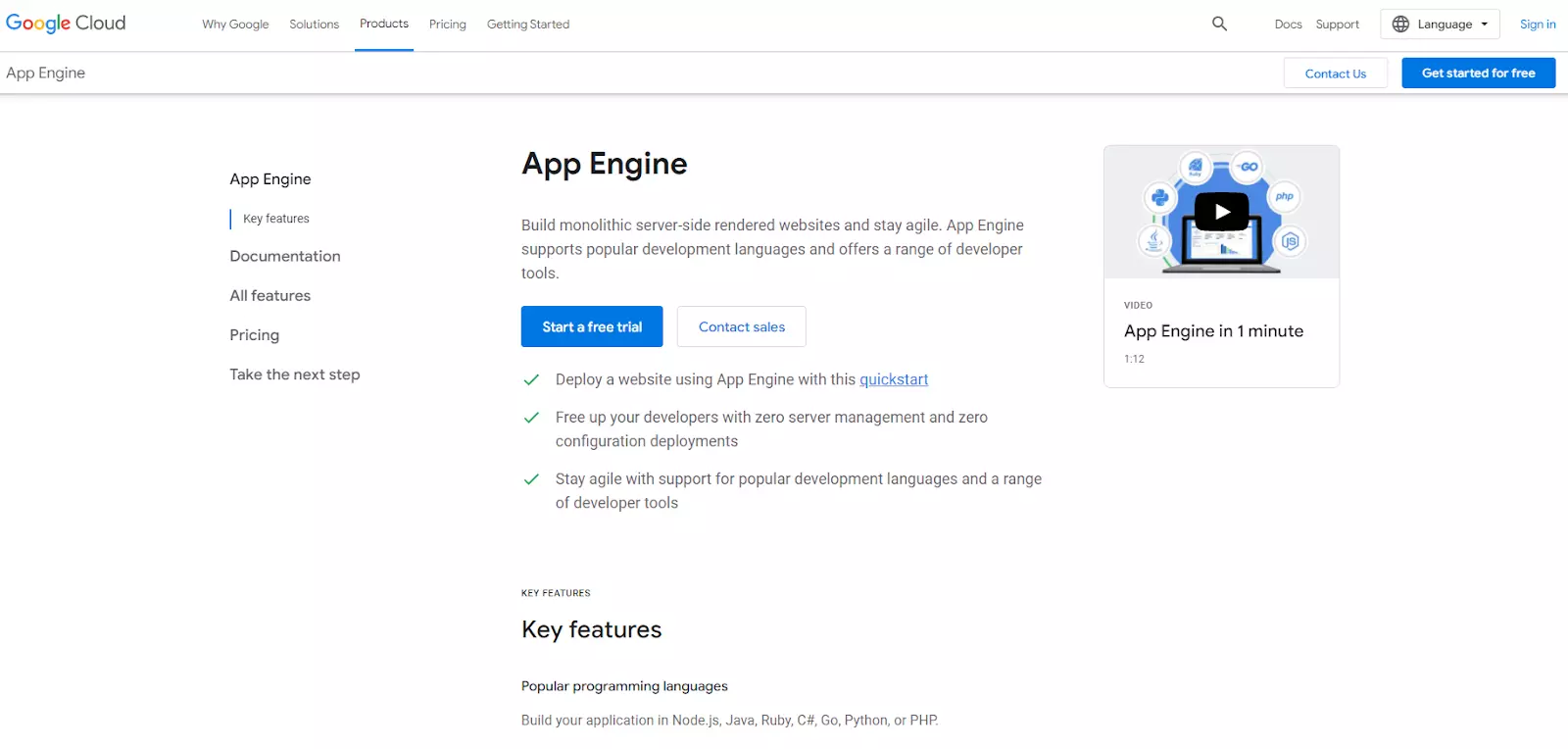Click the checkmark beside 'Stay agile with support'
This screenshot has width=1568, height=749.
click(x=531, y=479)
